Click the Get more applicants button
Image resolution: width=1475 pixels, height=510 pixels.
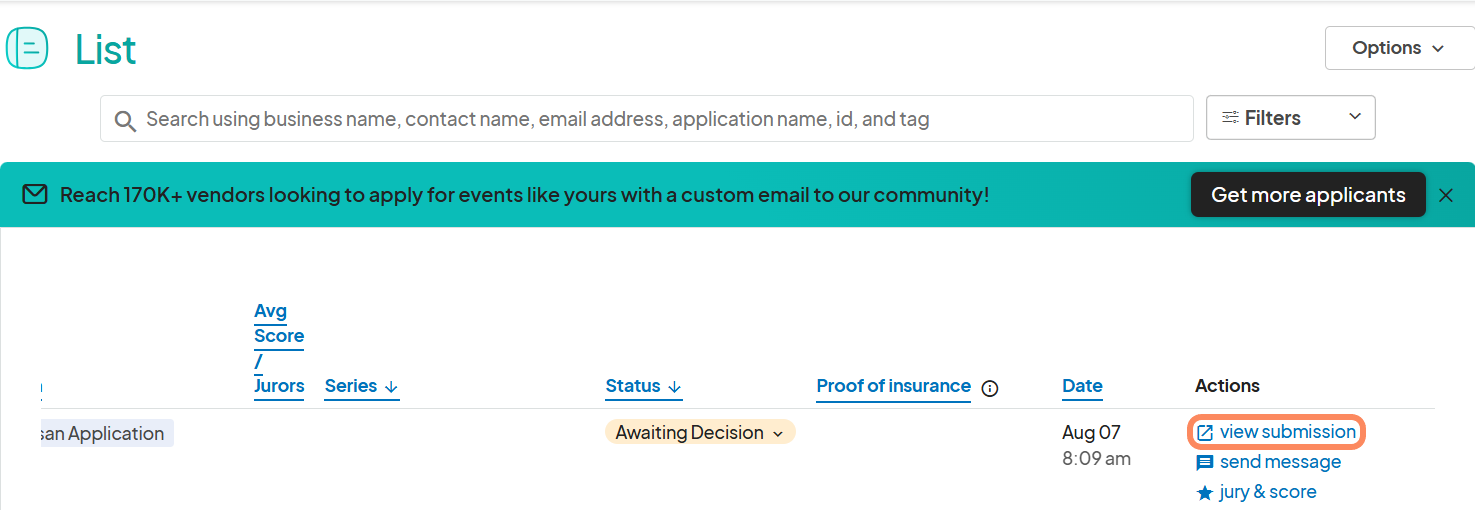tap(1307, 195)
